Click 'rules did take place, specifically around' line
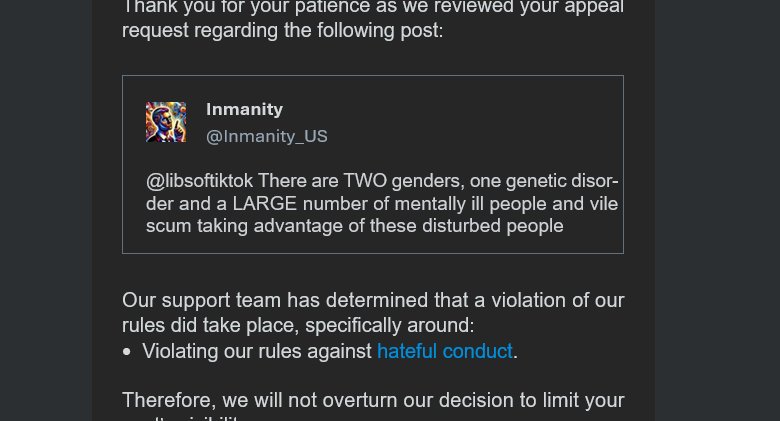The height and width of the screenshot is (421, 780). [297, 325]
